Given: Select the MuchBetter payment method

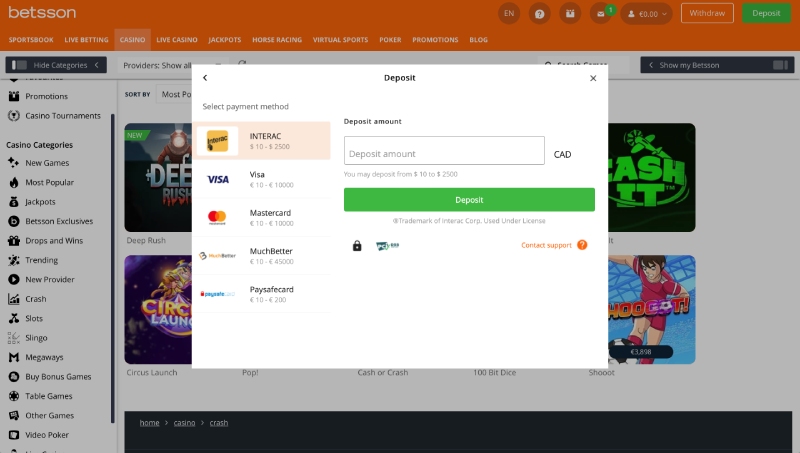Looking at the screenshot, I should point(261,256).
